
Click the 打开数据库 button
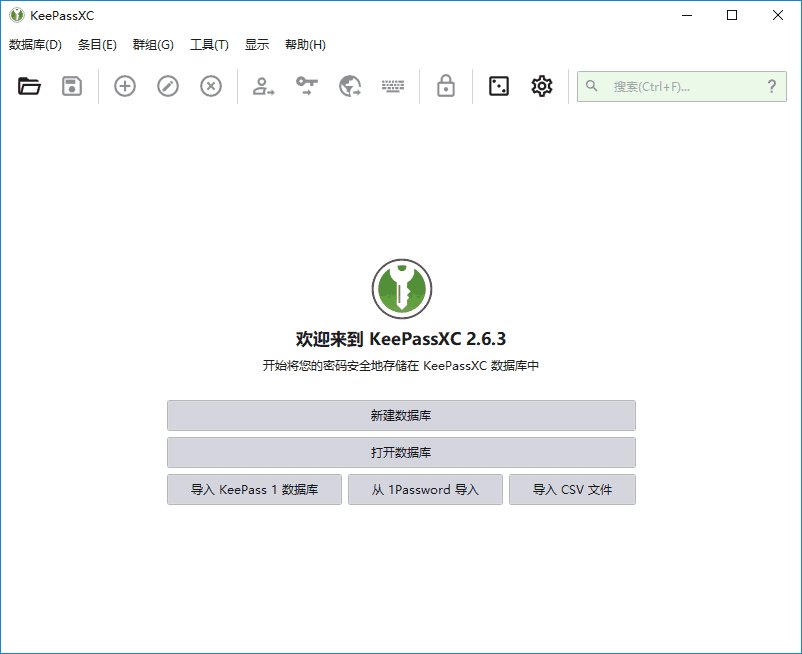(401, 452)
